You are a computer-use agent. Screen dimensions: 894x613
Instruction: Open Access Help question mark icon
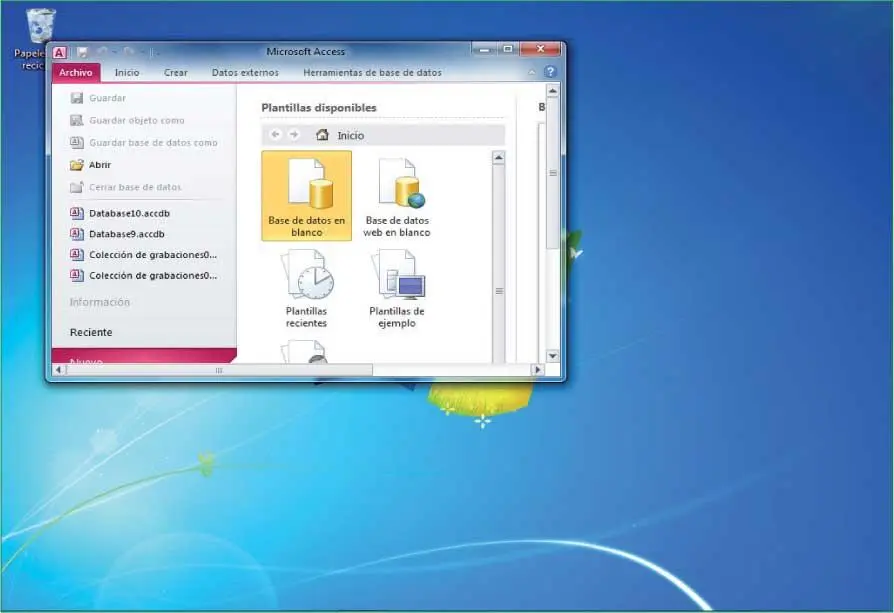pyautogui.click(x=550, y=72)
